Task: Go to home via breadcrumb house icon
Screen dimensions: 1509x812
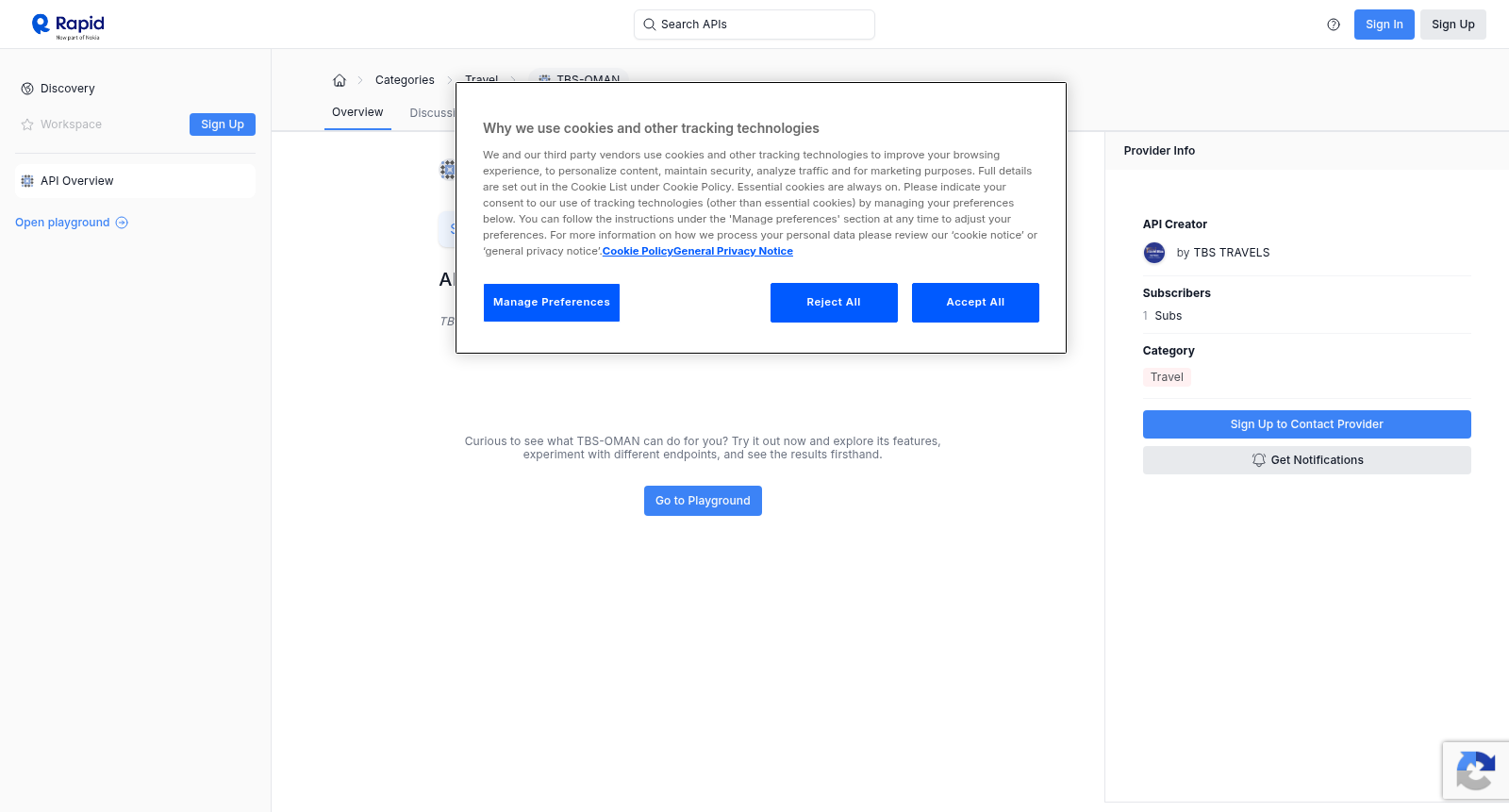Action: click(340, 80)
